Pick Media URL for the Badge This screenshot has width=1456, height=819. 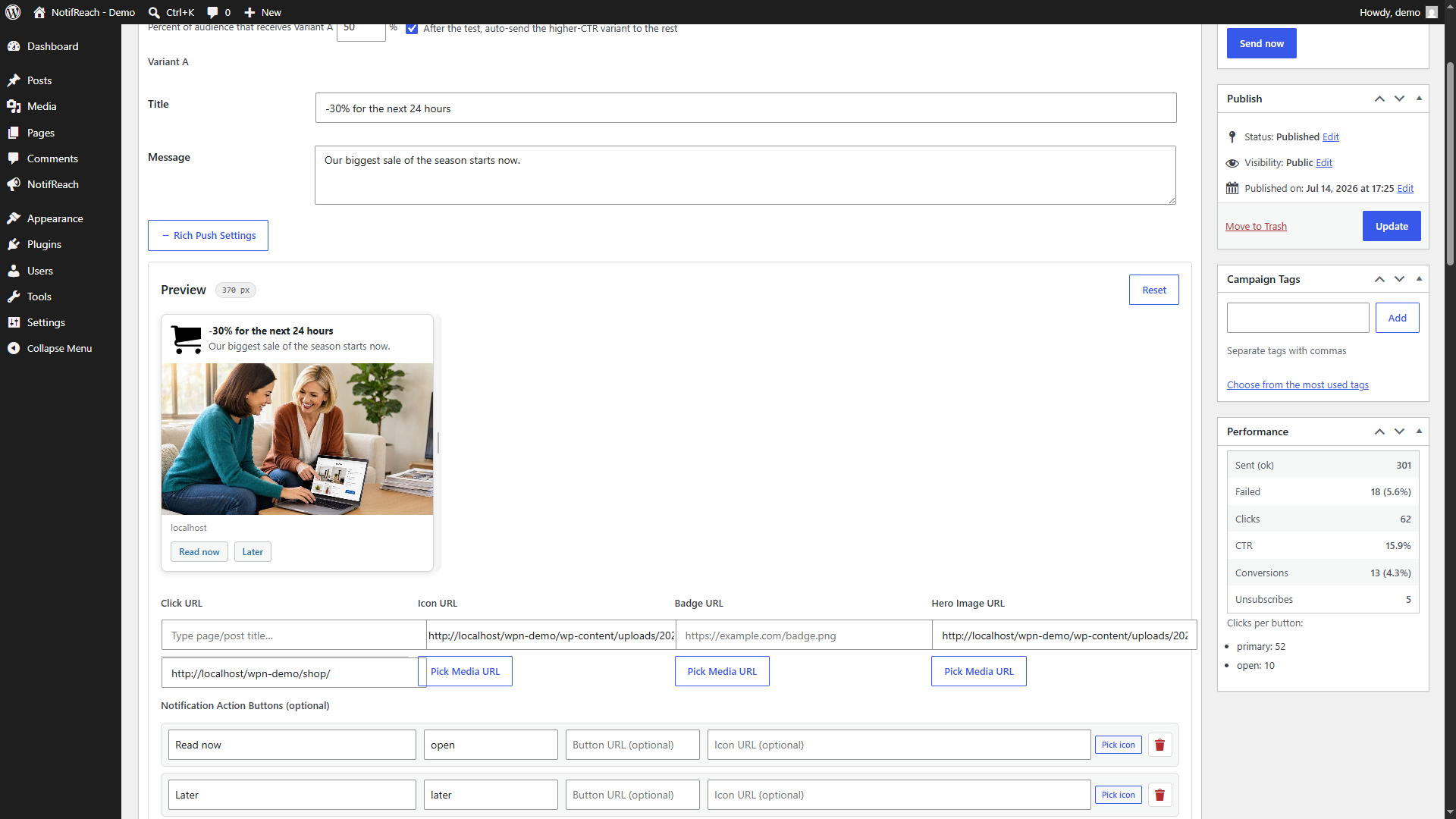[722, 671]
